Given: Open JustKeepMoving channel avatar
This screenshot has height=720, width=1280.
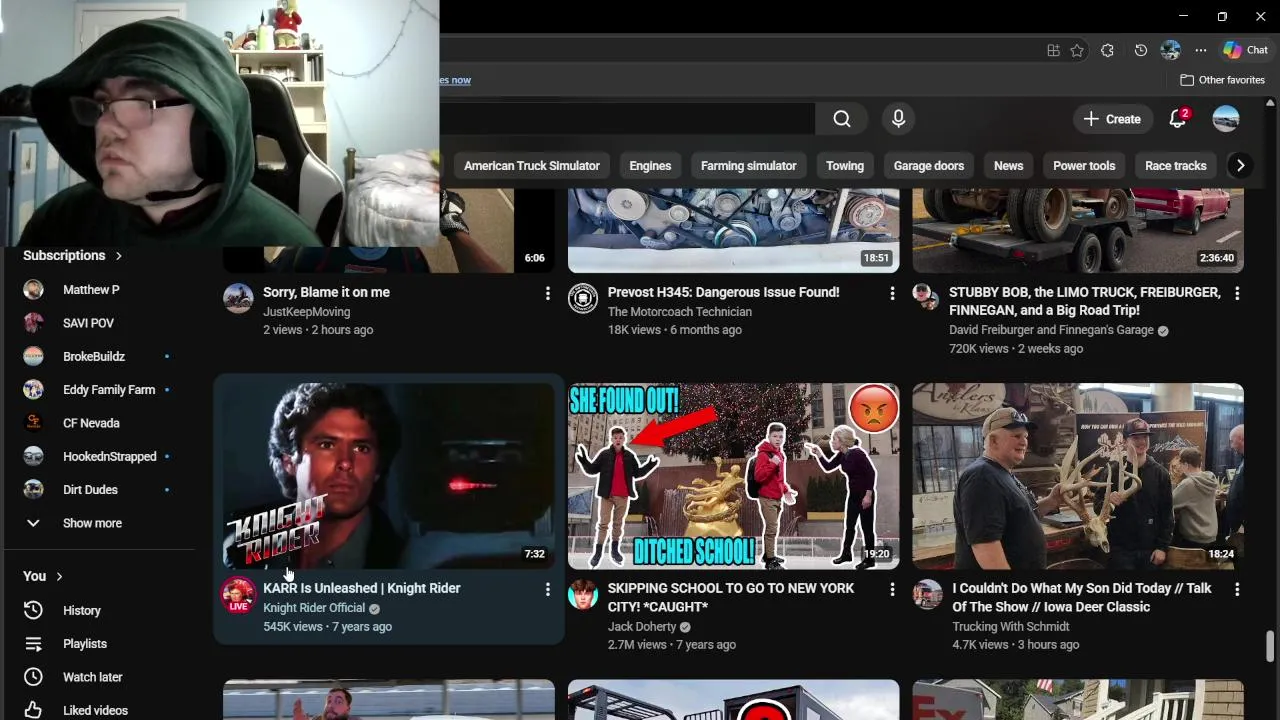Looking at the screenshot, I should (x=238, y=298).
